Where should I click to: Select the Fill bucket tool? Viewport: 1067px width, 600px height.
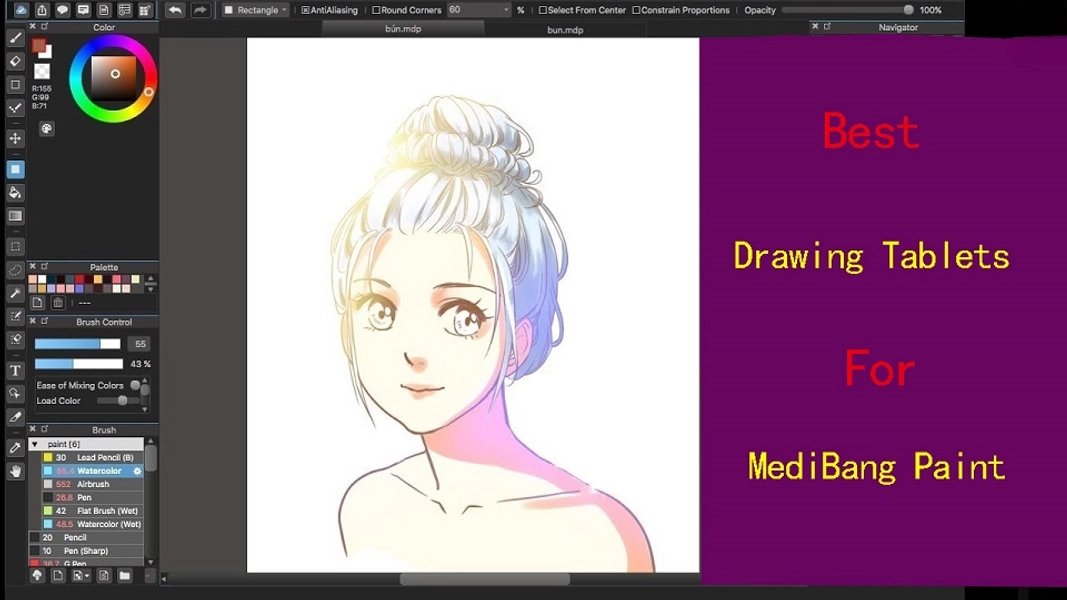tap(14, 191)
